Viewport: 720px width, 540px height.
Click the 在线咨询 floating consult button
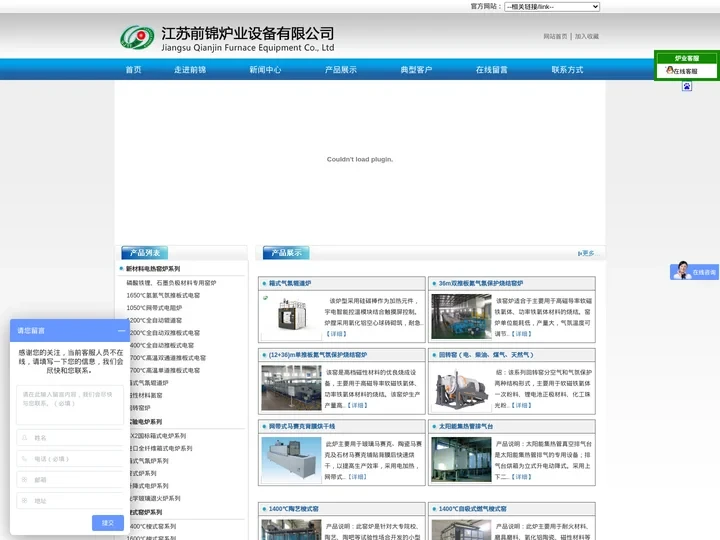694,271
